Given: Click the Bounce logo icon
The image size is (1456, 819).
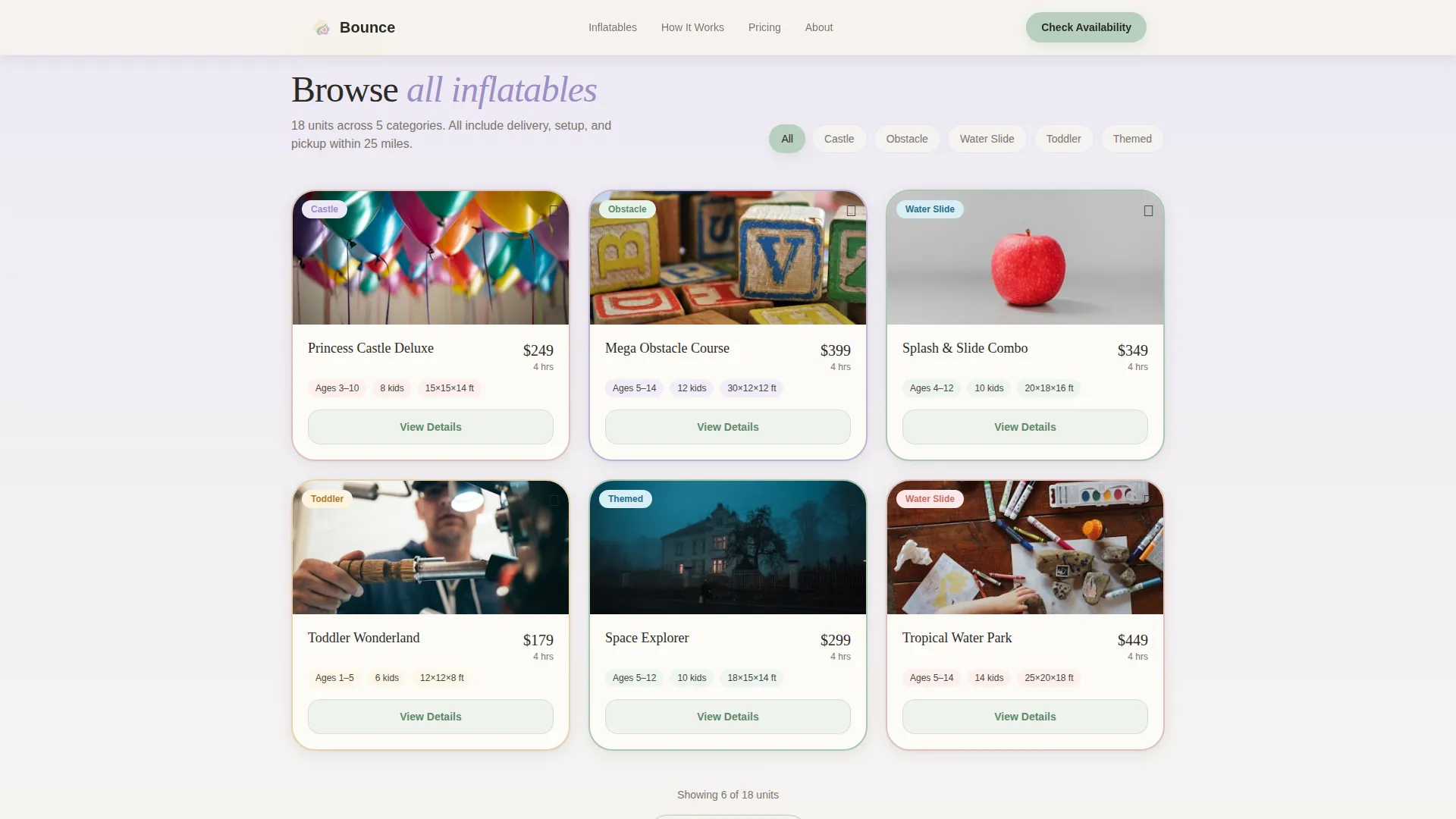Looking at the screenshot, I should pos(322,28).
